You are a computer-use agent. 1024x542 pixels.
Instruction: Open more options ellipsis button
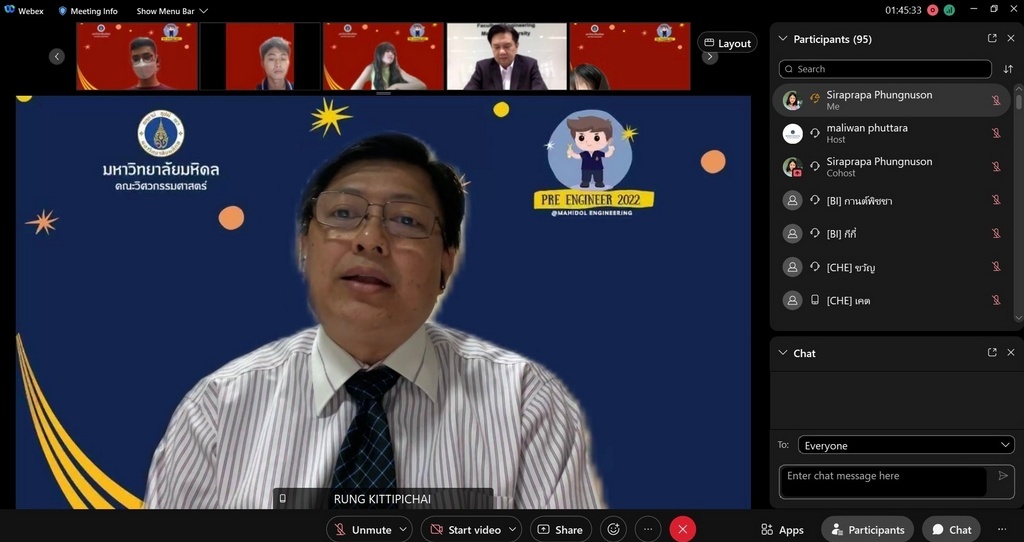(x=648, y=529)
